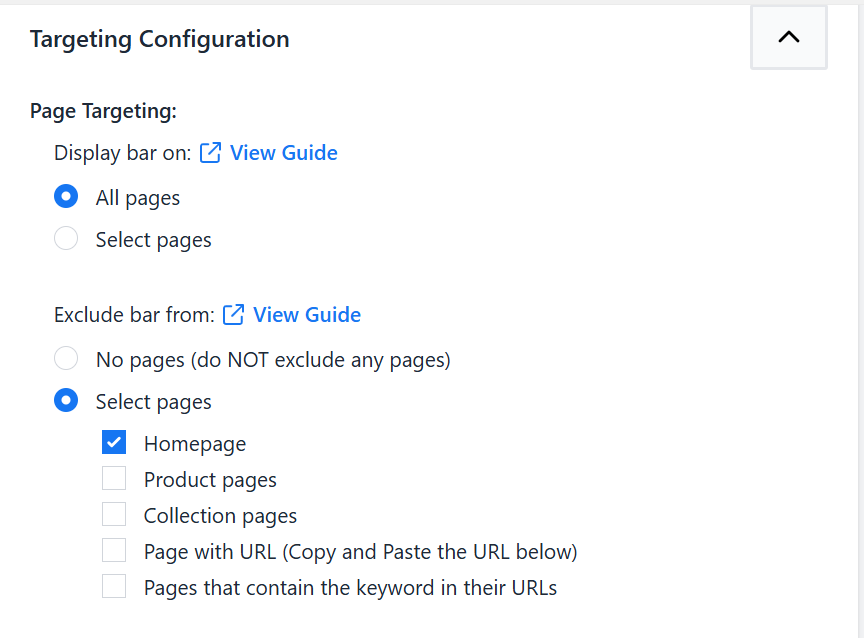This screenshot has width=864, height=638.
Task: Enable the Collection pages checkbox
Action: coord(114,515)
